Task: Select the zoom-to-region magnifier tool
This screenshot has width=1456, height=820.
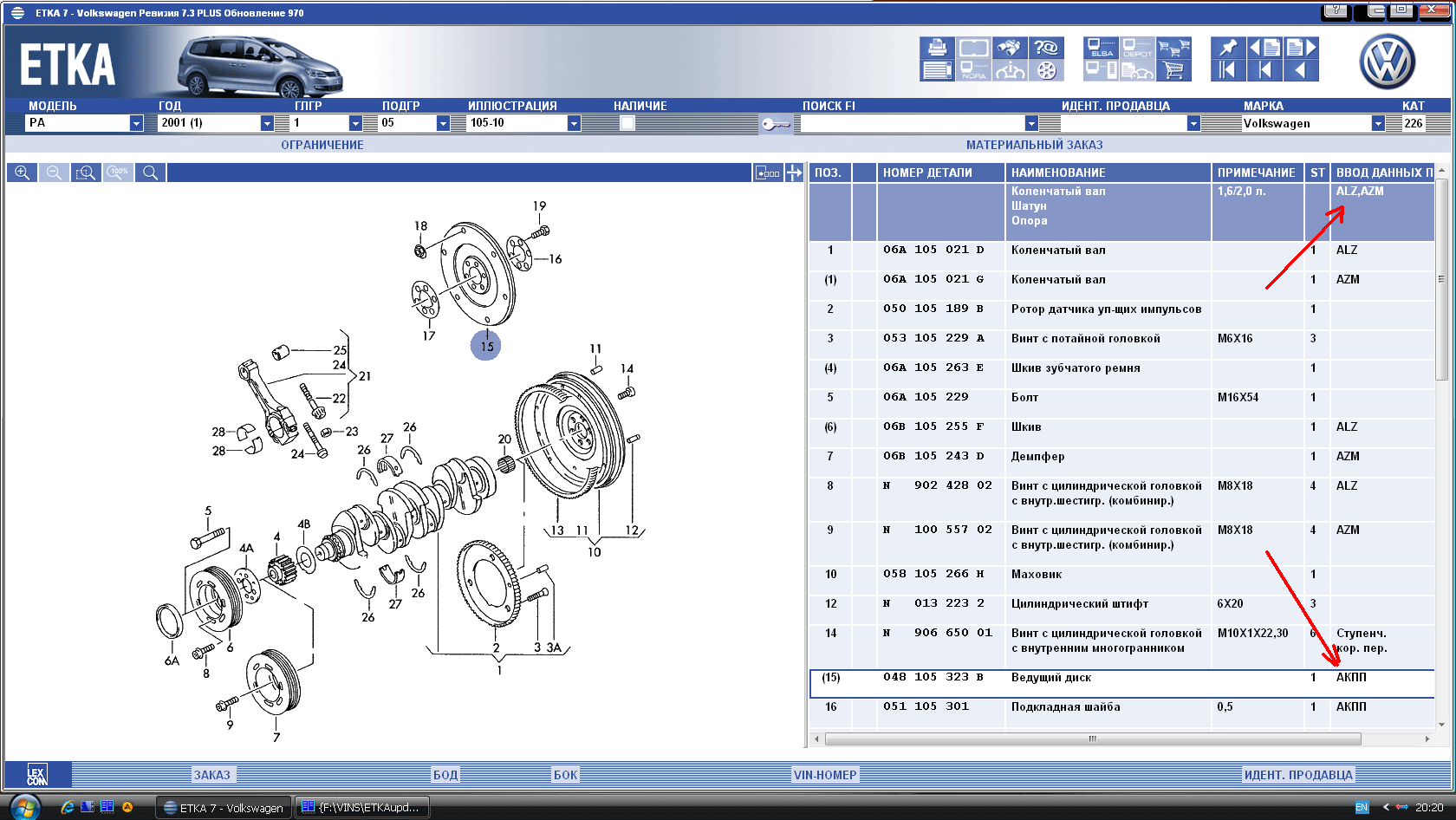Action: pyautogui.click(x=86, y=172)
